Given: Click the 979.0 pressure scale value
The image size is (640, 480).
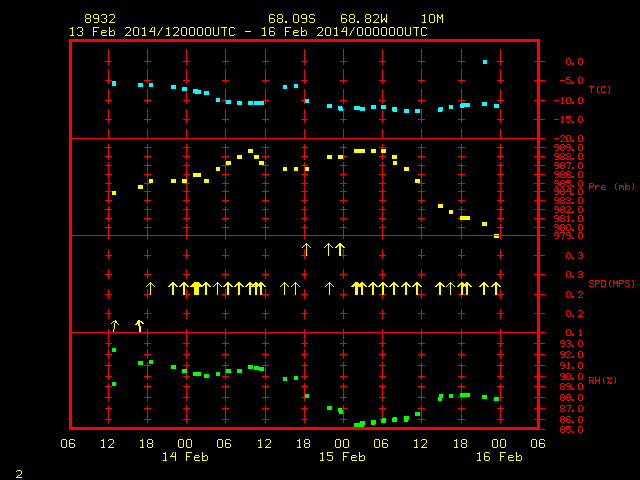Looking at the screenshot, I should pos(569,236).
